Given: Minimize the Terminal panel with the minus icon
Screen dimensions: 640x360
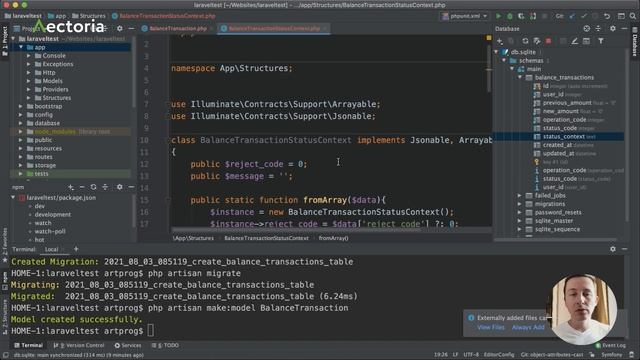Looking at the screenshot, I should 624,249.
